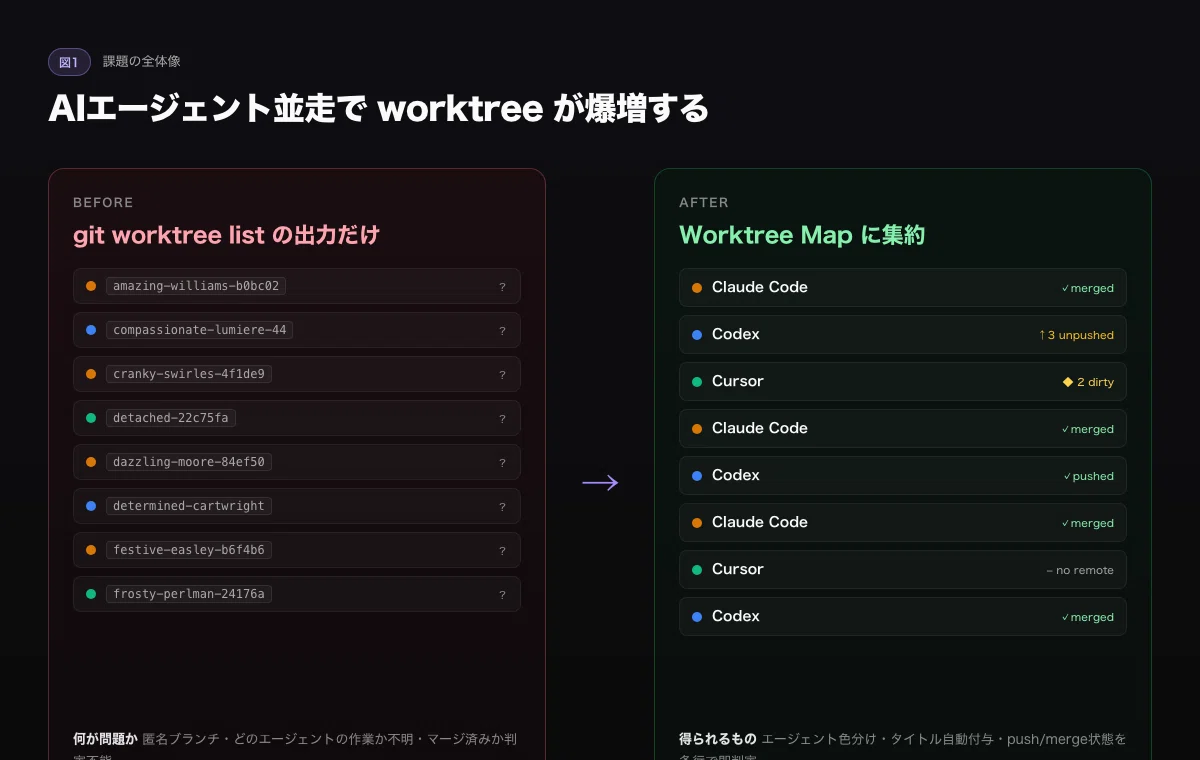Screen dimensions: 1200x760
Task: Click the orange dot beside festive-easley-b6f4b6
Action: point(91,550)
